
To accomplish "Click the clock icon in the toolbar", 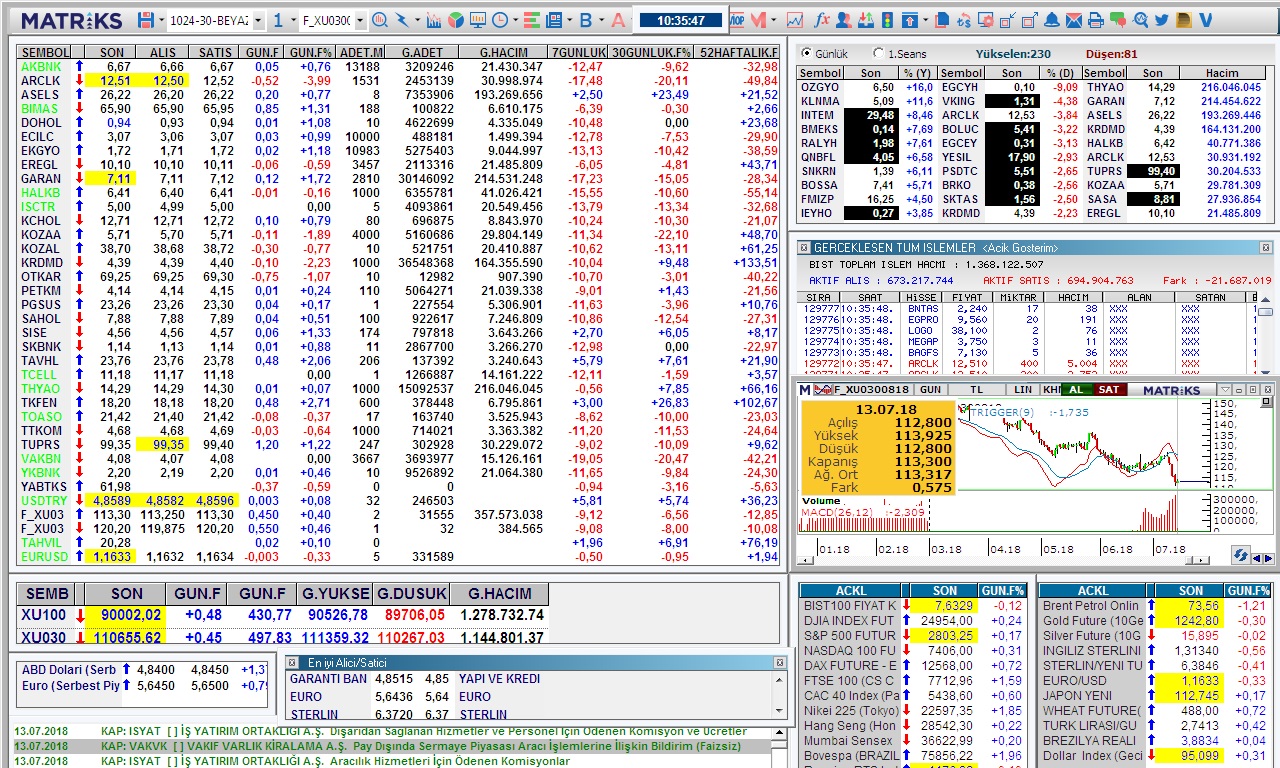I will (x=499, y=20).
